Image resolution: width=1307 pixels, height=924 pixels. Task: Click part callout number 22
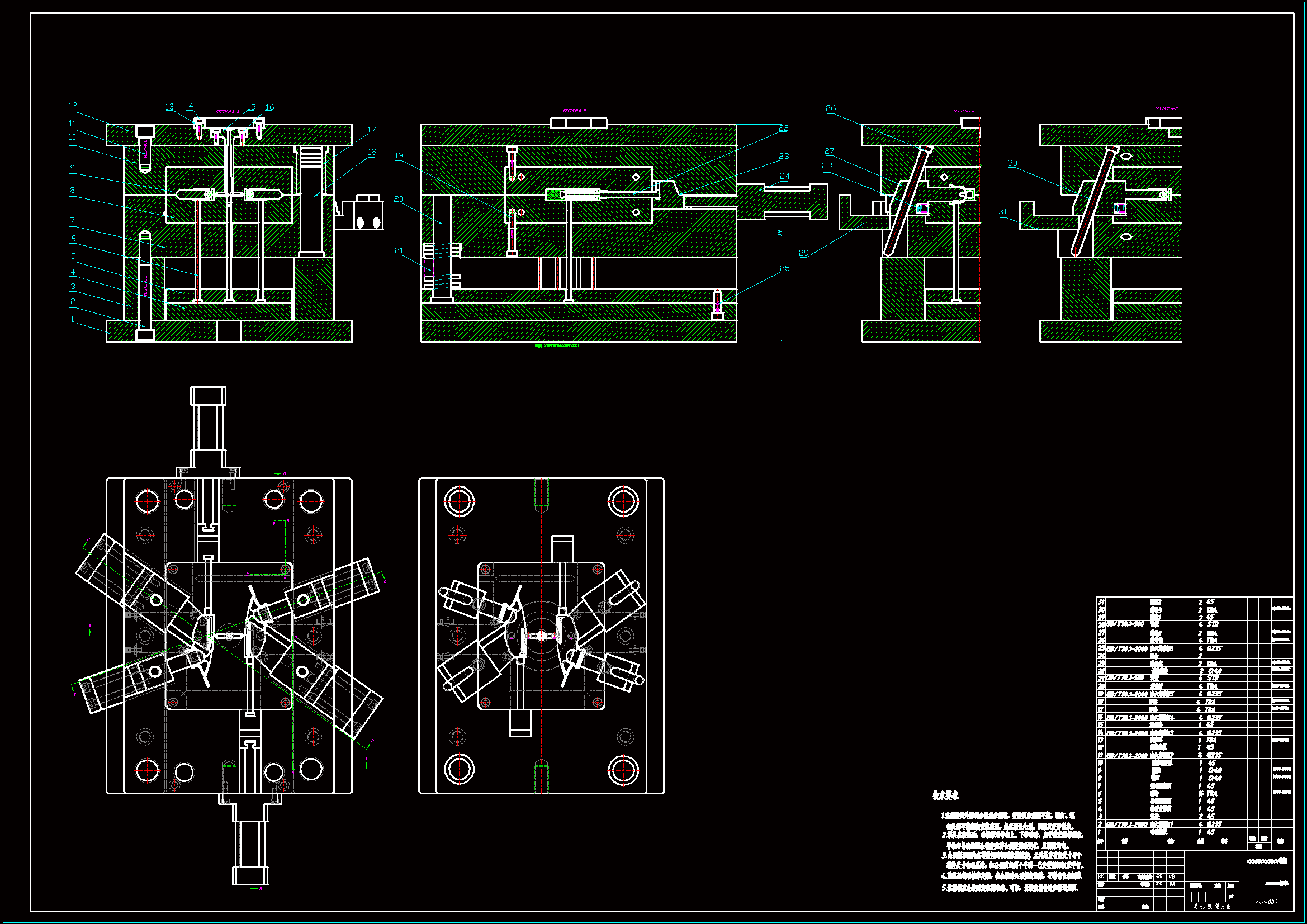coord(783,129)
